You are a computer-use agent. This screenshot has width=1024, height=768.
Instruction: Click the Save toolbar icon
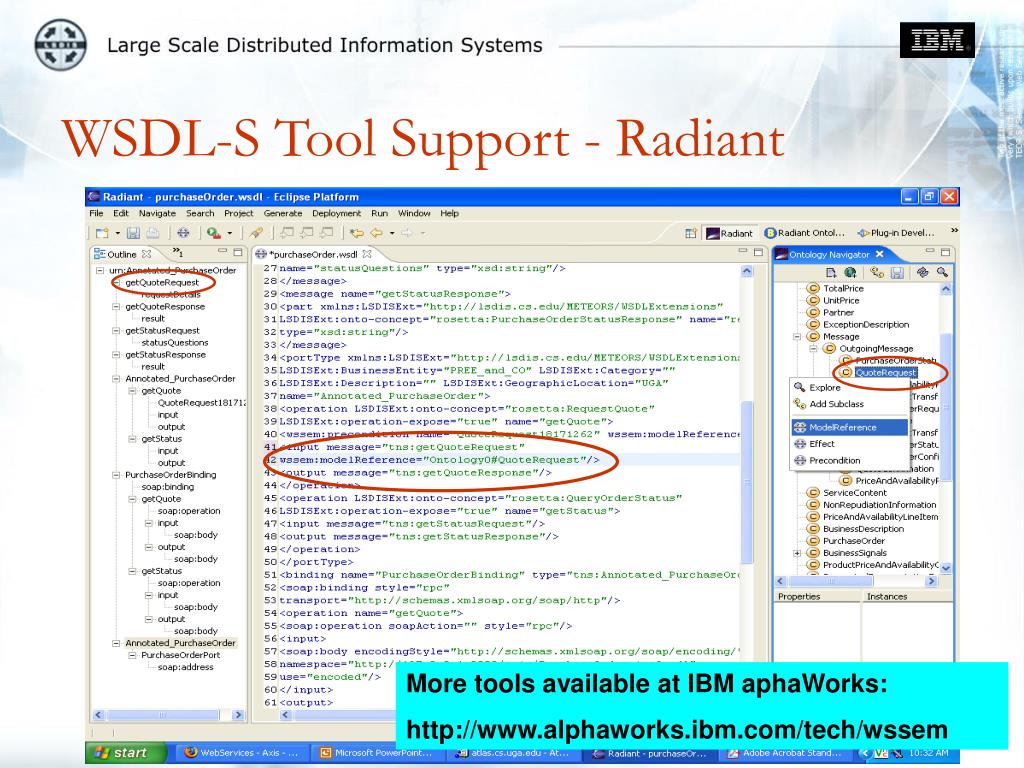pos(134,232)
